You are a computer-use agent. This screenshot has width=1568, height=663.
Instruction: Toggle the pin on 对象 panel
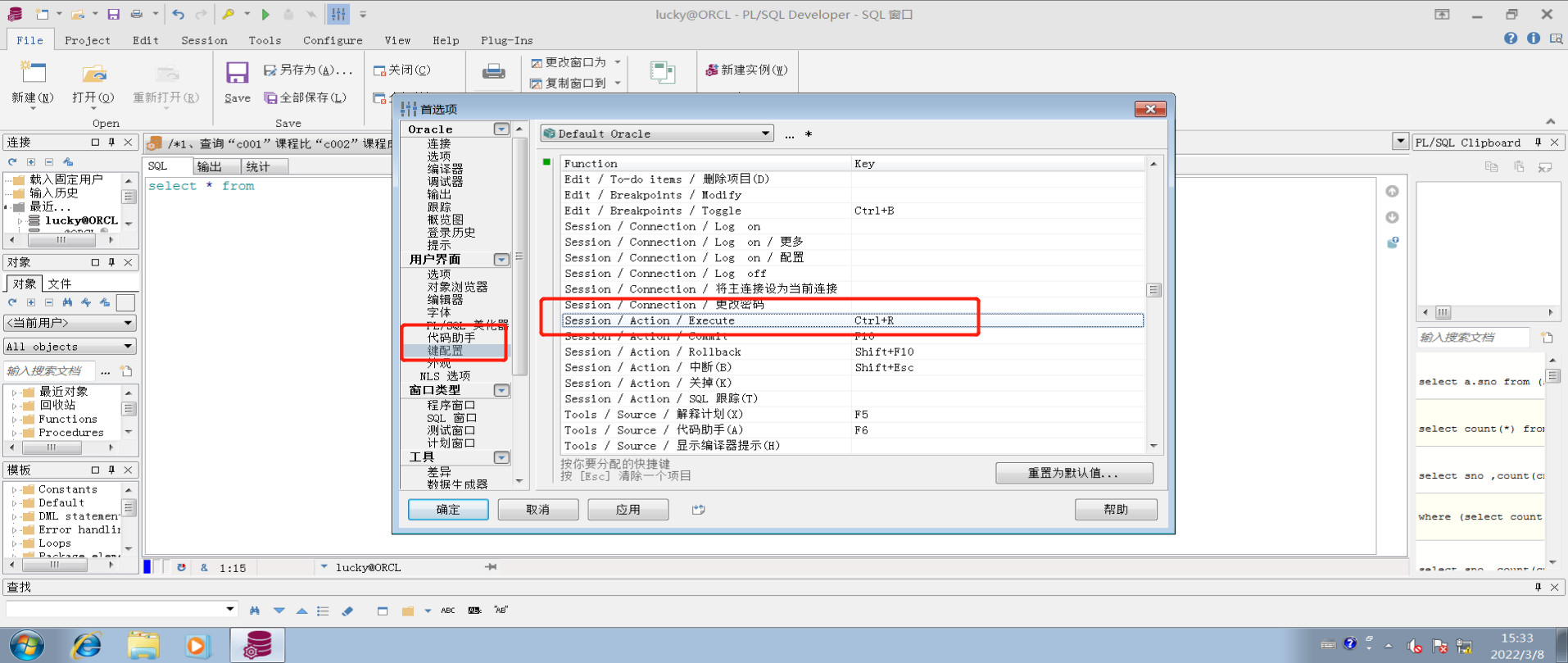(111, 262)
